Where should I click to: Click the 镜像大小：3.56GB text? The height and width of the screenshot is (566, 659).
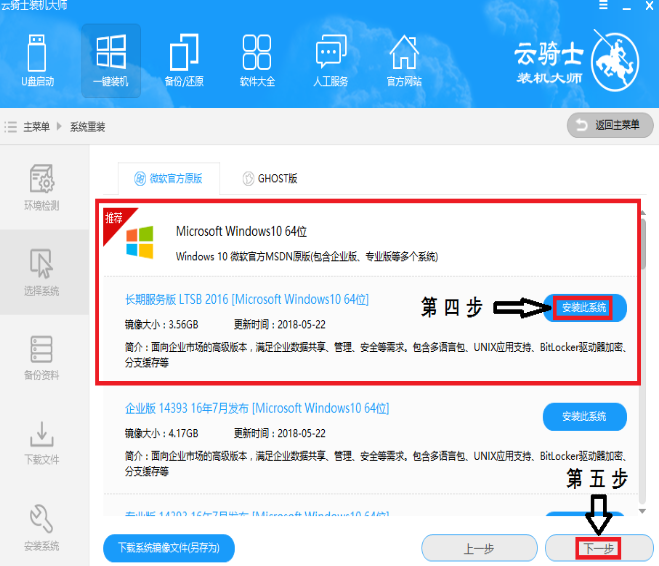161,324
